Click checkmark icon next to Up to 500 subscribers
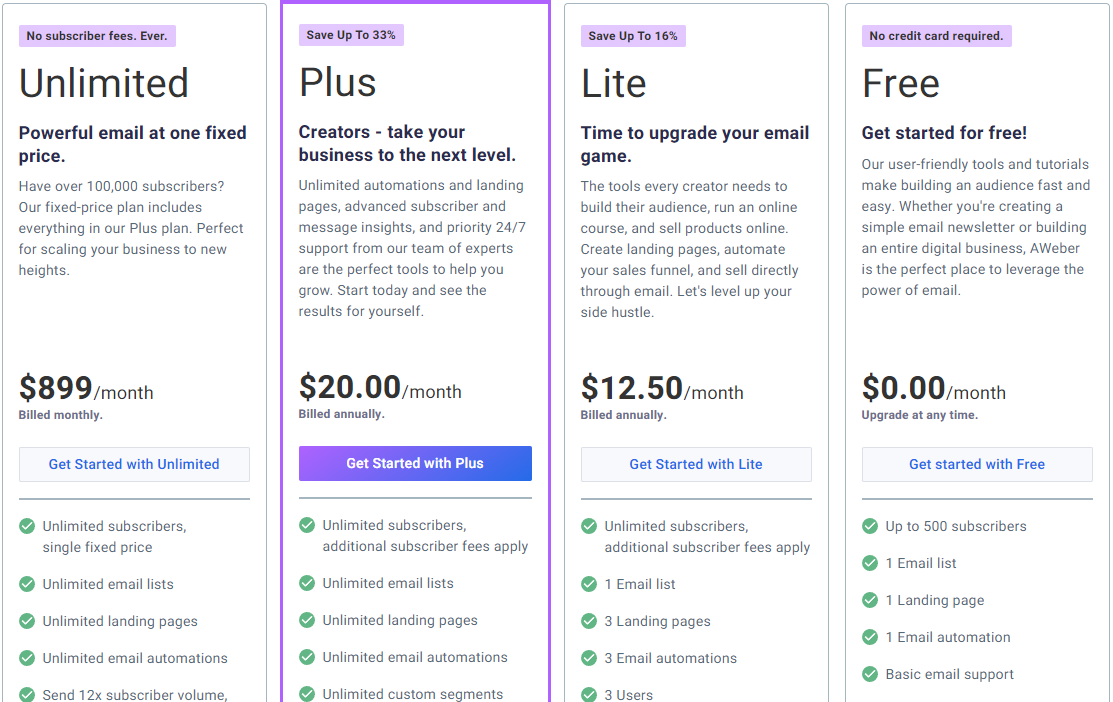Viewport: 1113px width, 702px height. [870, 526]
